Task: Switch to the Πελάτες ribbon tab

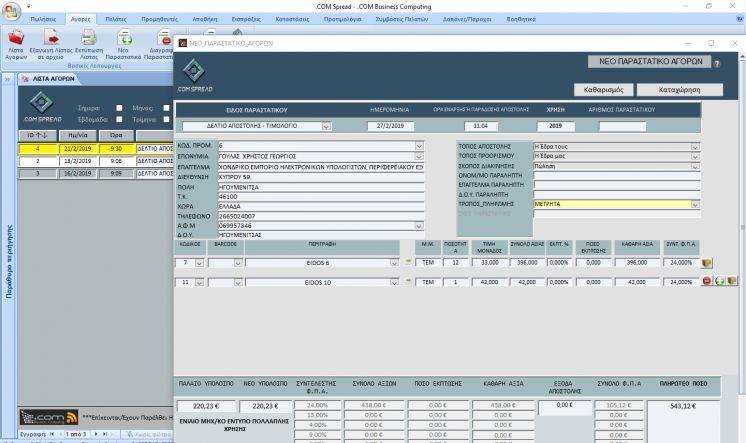Action: [116, 20]
